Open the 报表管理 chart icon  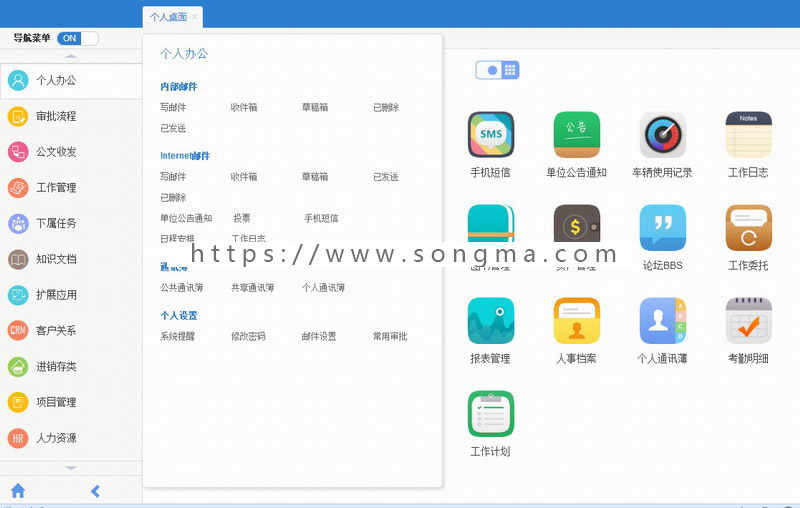491,320
